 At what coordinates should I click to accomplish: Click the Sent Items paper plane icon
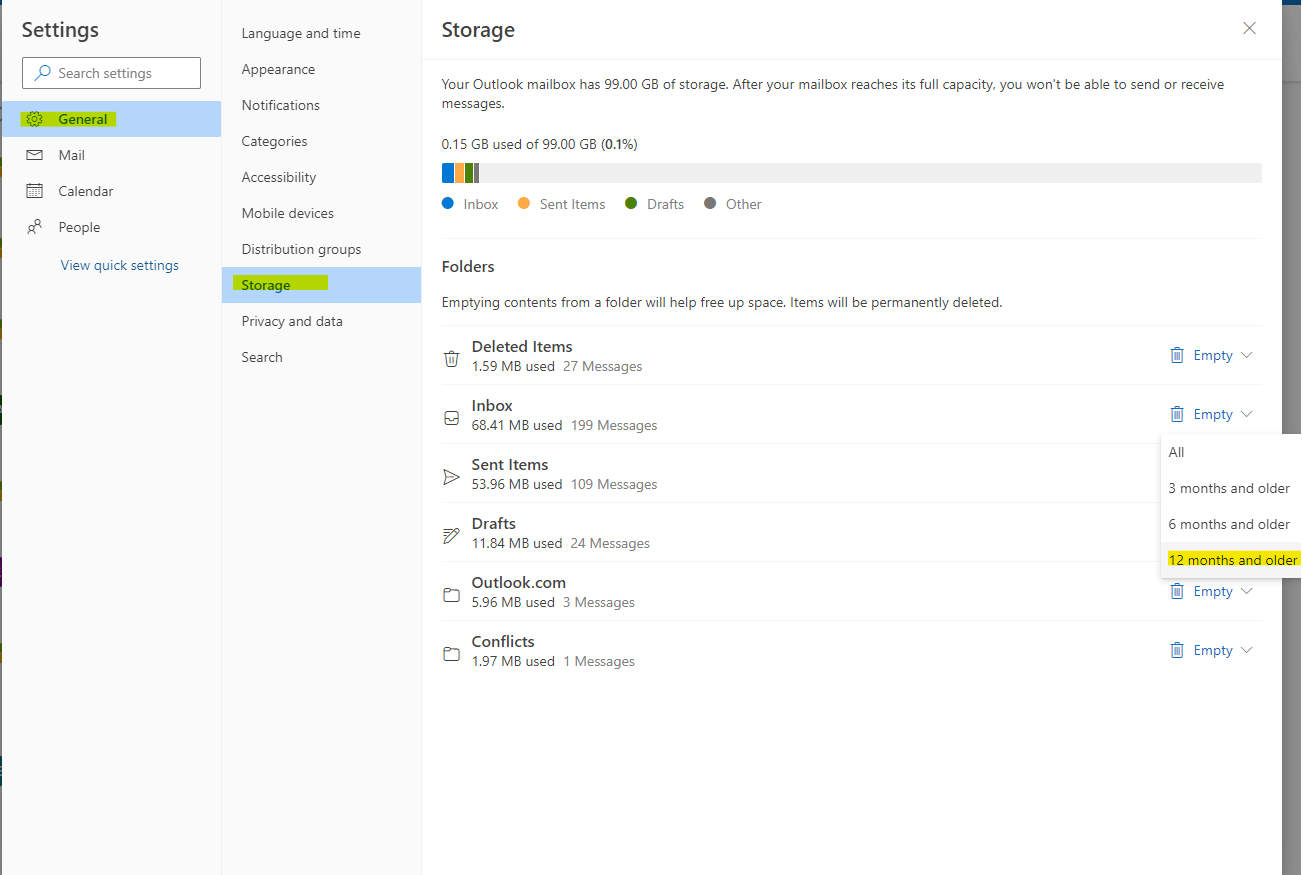coord(452,476)
